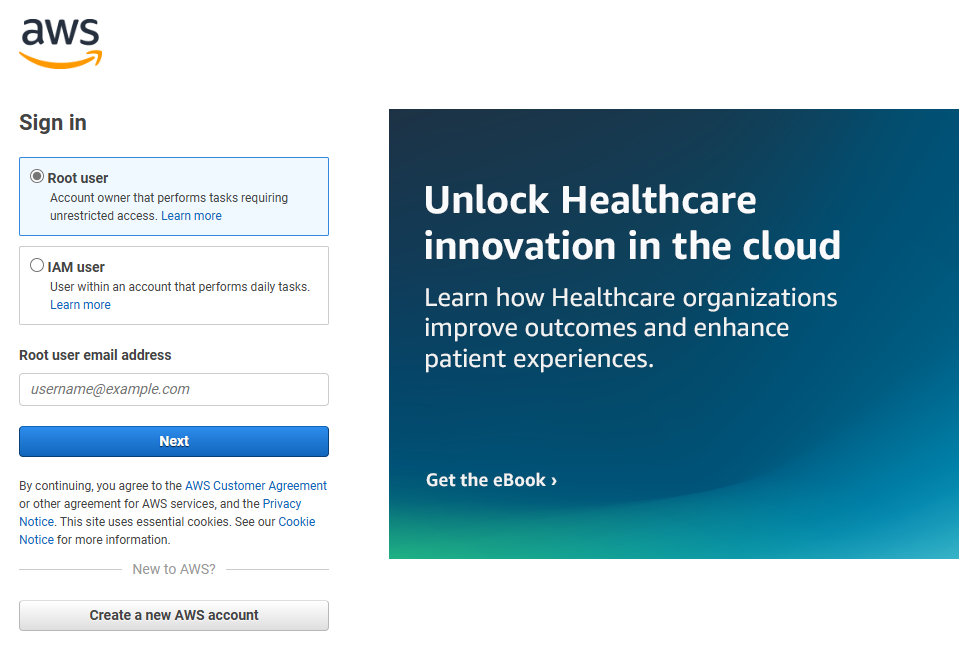
Task: Open Learn more link under IAM user
Action: click(80, 305)
